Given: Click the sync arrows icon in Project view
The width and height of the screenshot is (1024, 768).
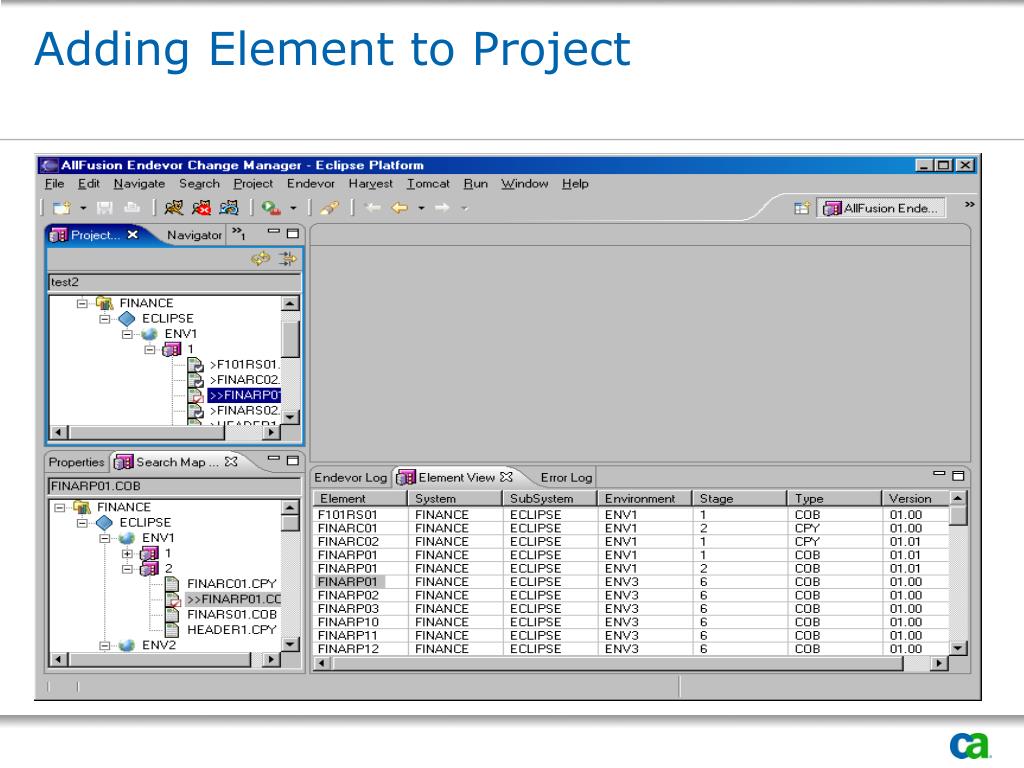Looking at the screenshot, I should (x=261, y=259).
